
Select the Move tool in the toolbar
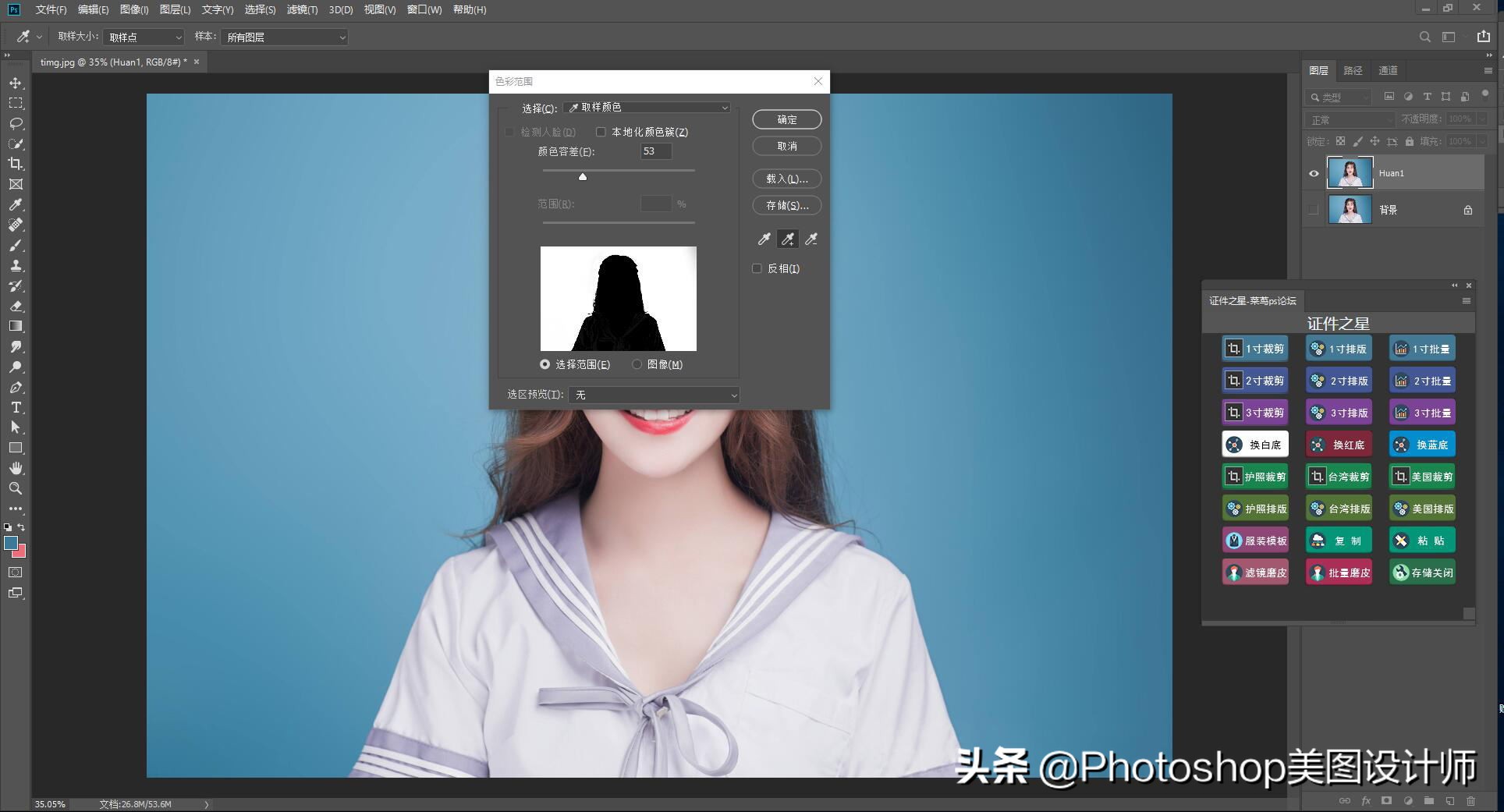coord(16,82)
